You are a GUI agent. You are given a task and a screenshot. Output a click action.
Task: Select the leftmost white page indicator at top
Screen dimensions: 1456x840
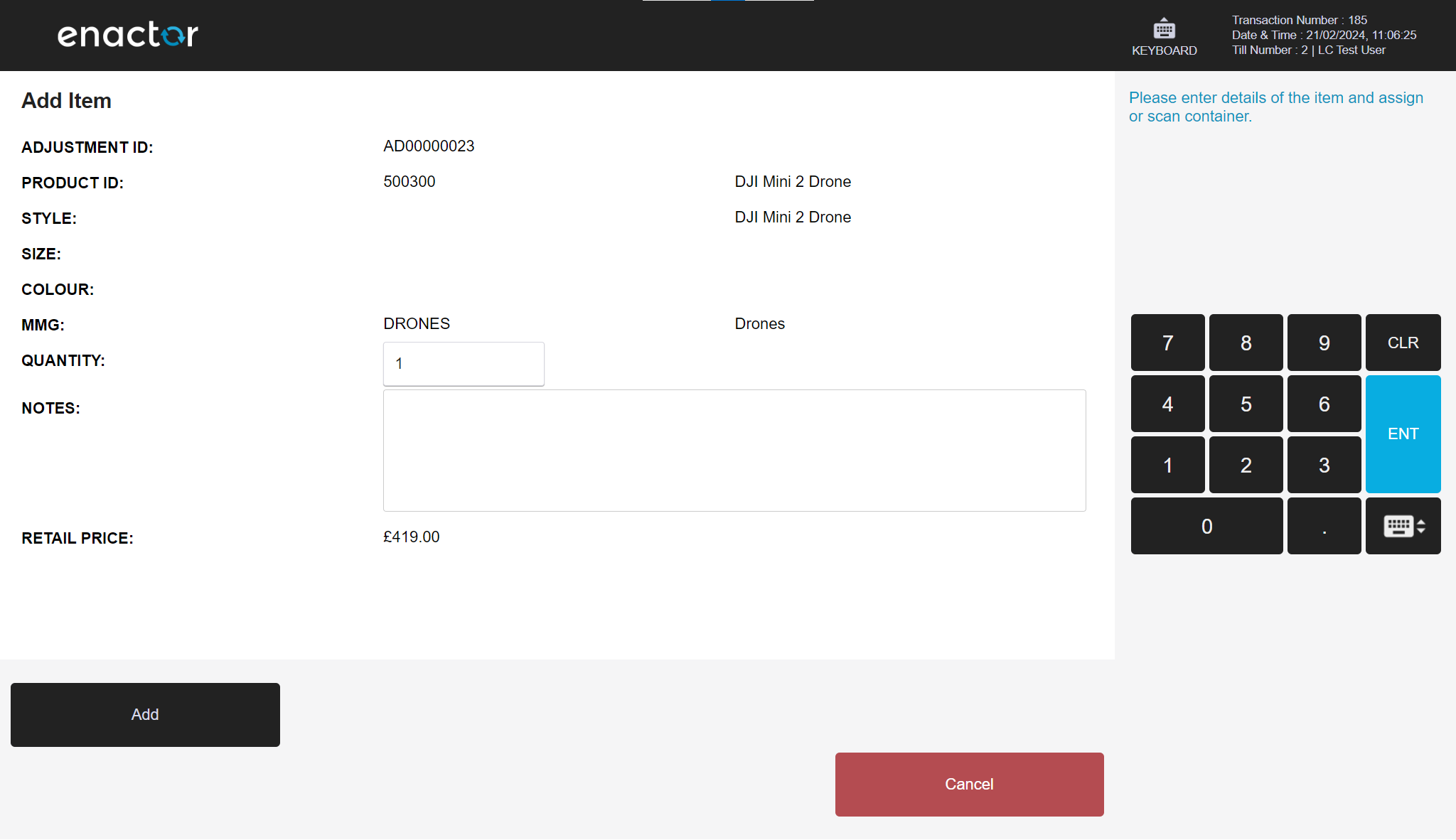click(675, 1)
